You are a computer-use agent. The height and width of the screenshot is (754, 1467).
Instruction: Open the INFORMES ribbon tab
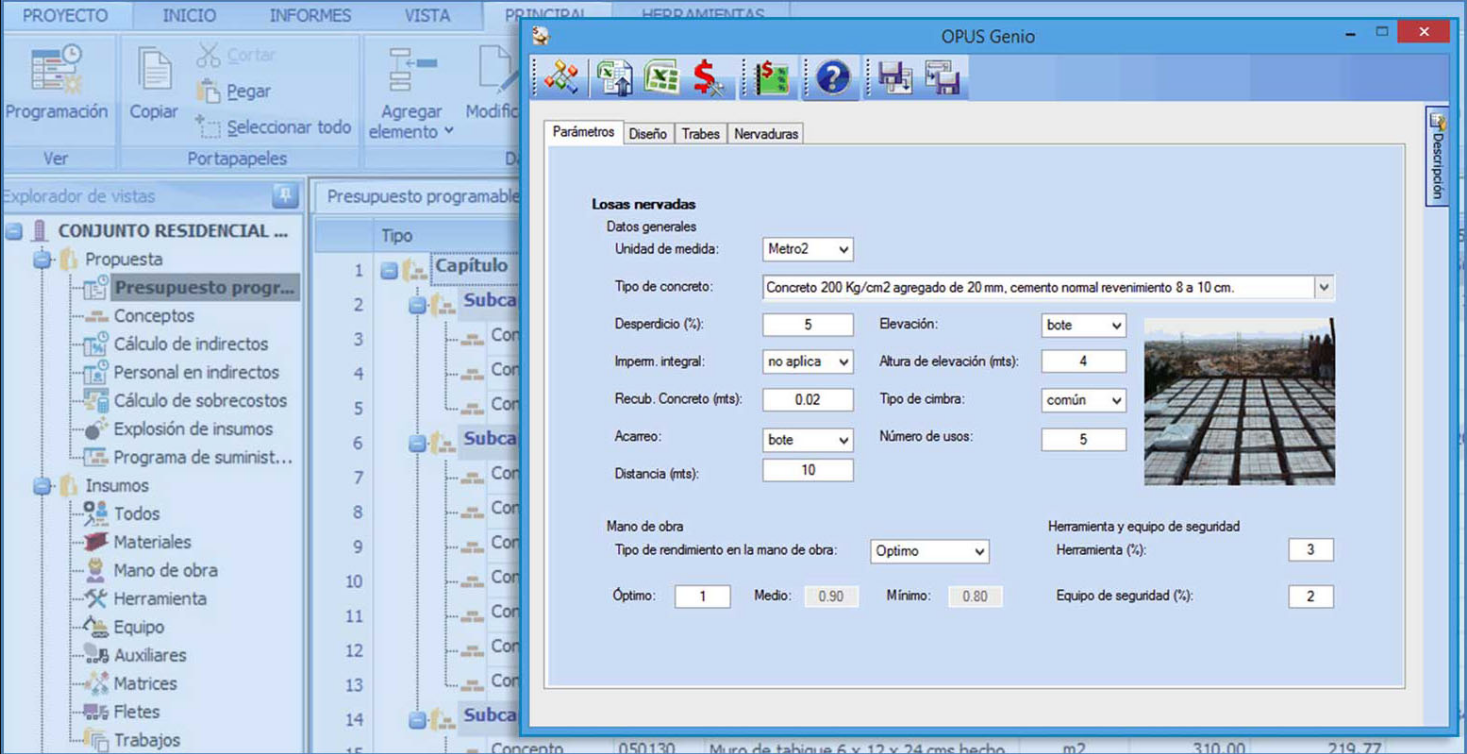(x=310, y=16)
